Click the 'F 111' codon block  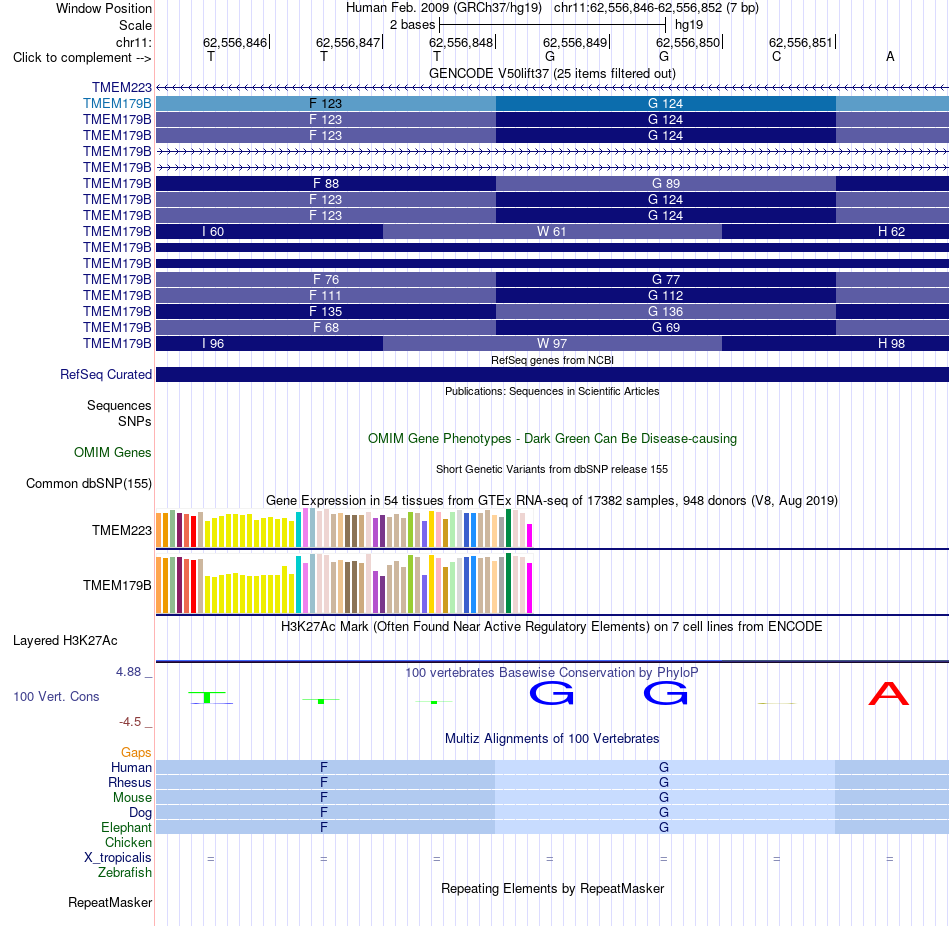(x=326, y=296)
